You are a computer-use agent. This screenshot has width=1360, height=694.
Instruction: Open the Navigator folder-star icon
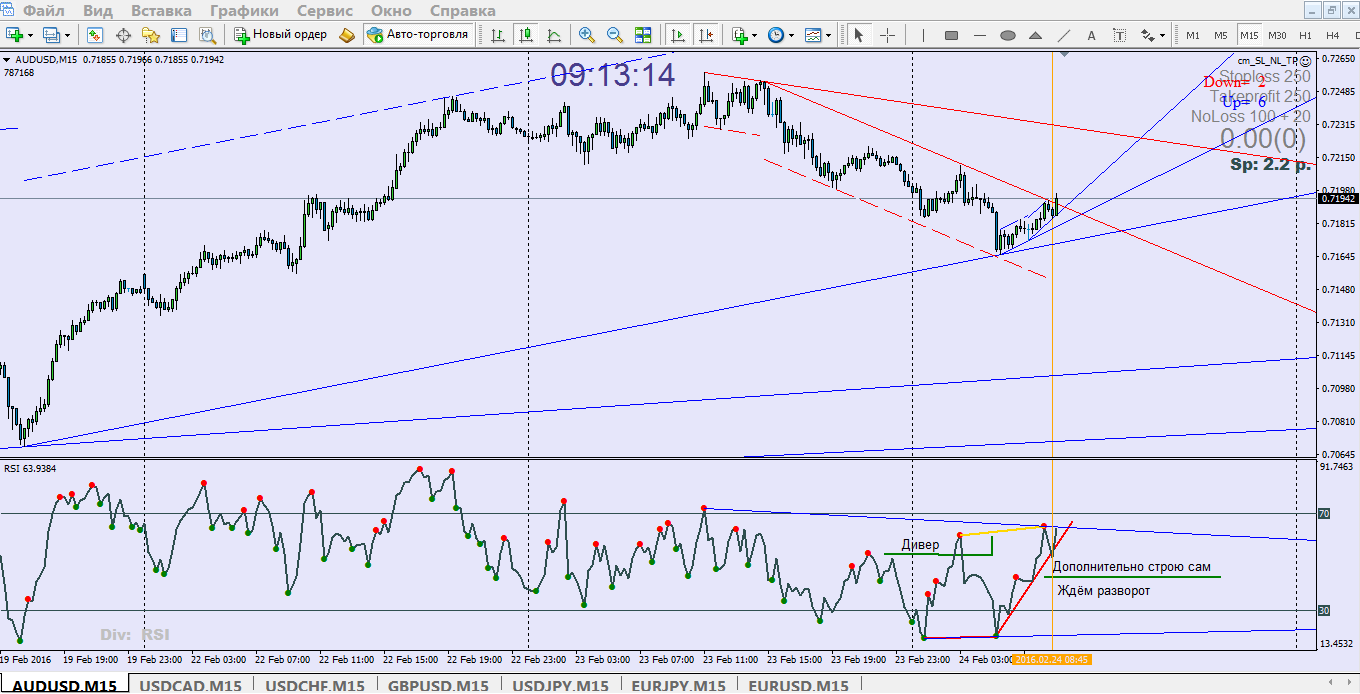[151, 35]
